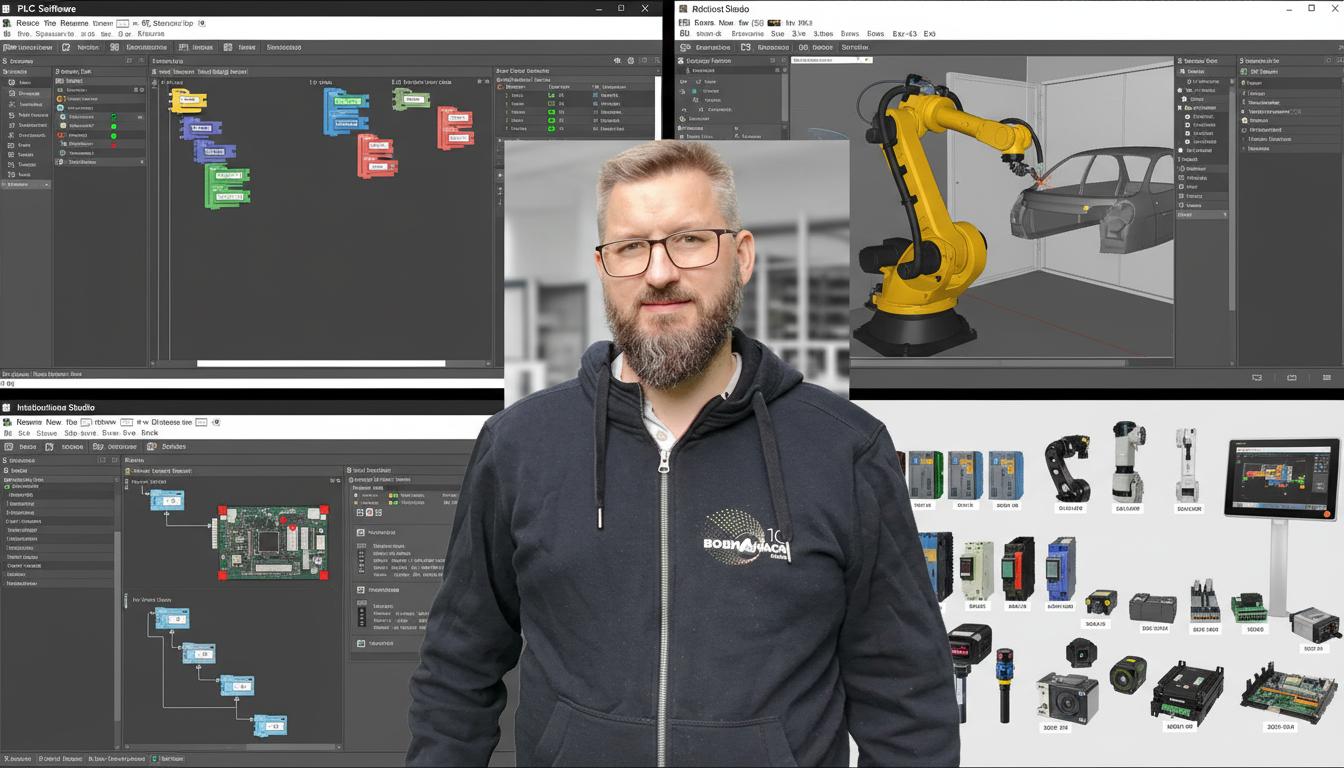Click the monitor icon in the watch table header
This screenshot has height=768, width=1344.
pyautogui.click(x=617, y=60)
